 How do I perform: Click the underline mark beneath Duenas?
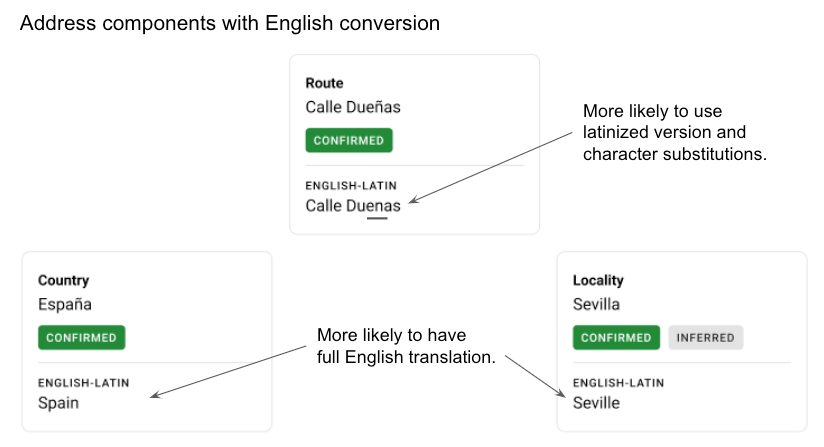[377, 218]
